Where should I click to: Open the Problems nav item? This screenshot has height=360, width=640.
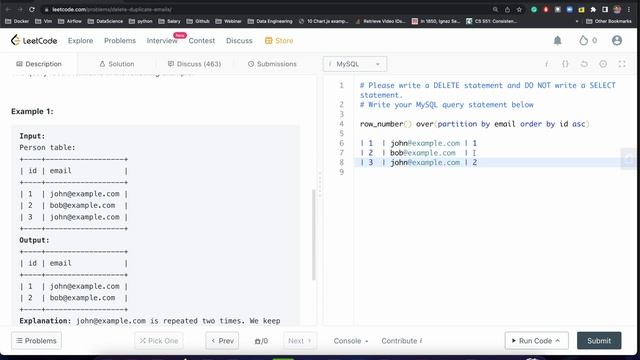(x=120, y=40)
